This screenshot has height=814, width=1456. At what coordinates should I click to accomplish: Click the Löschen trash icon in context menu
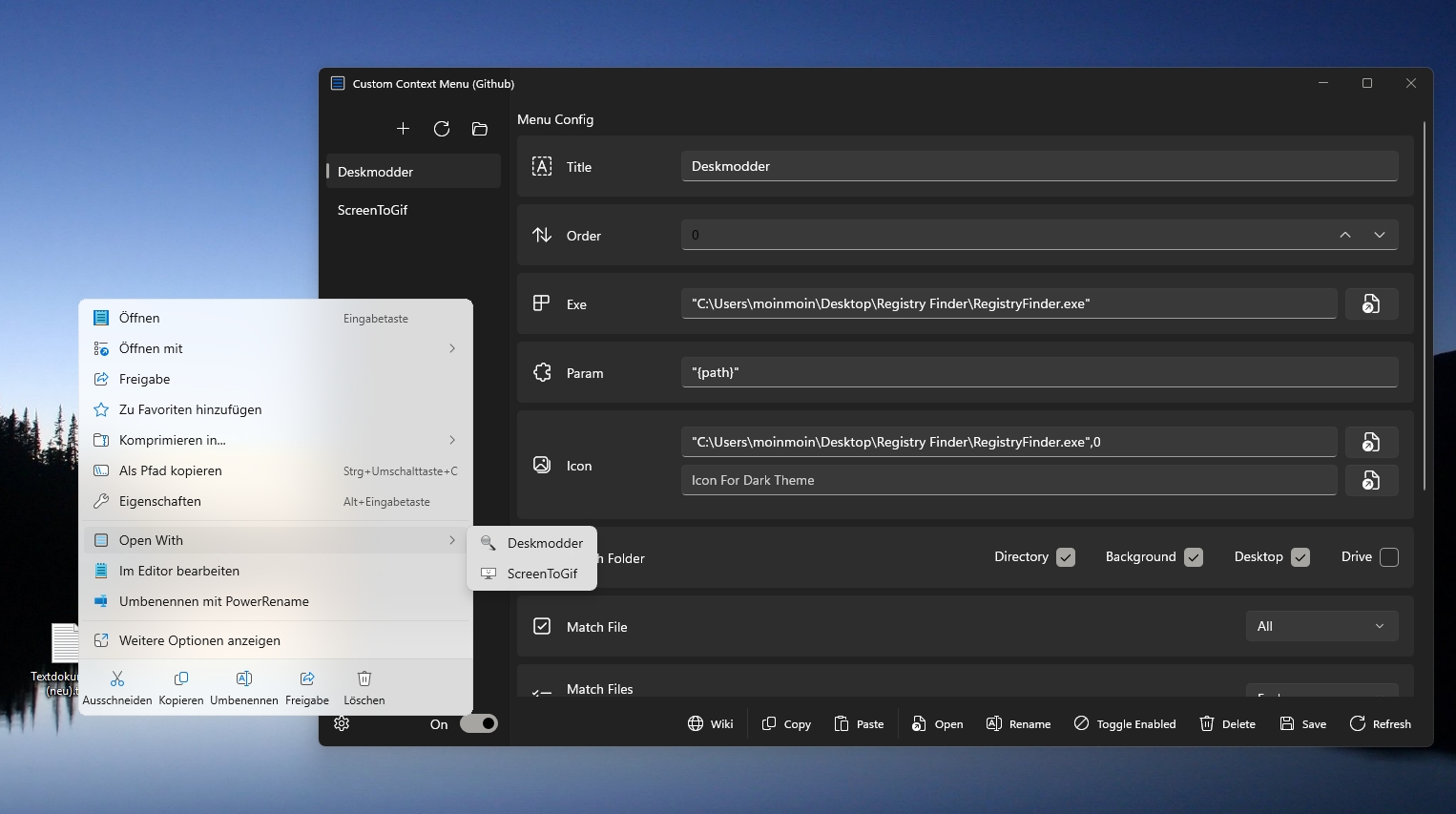pyautogui.click(x=364, y=678)
